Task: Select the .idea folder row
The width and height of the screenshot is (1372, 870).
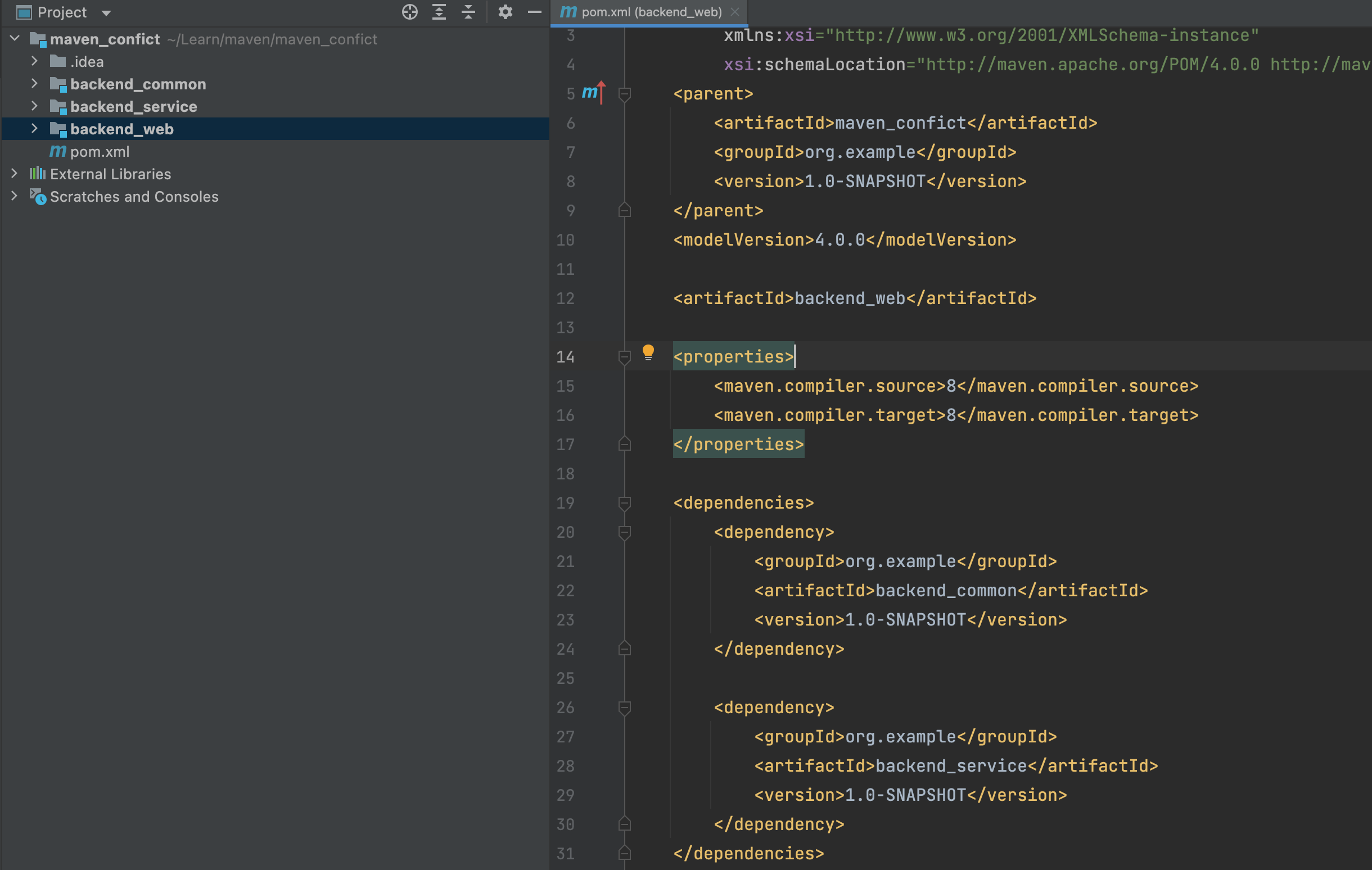Action: (x=274, y=61)
